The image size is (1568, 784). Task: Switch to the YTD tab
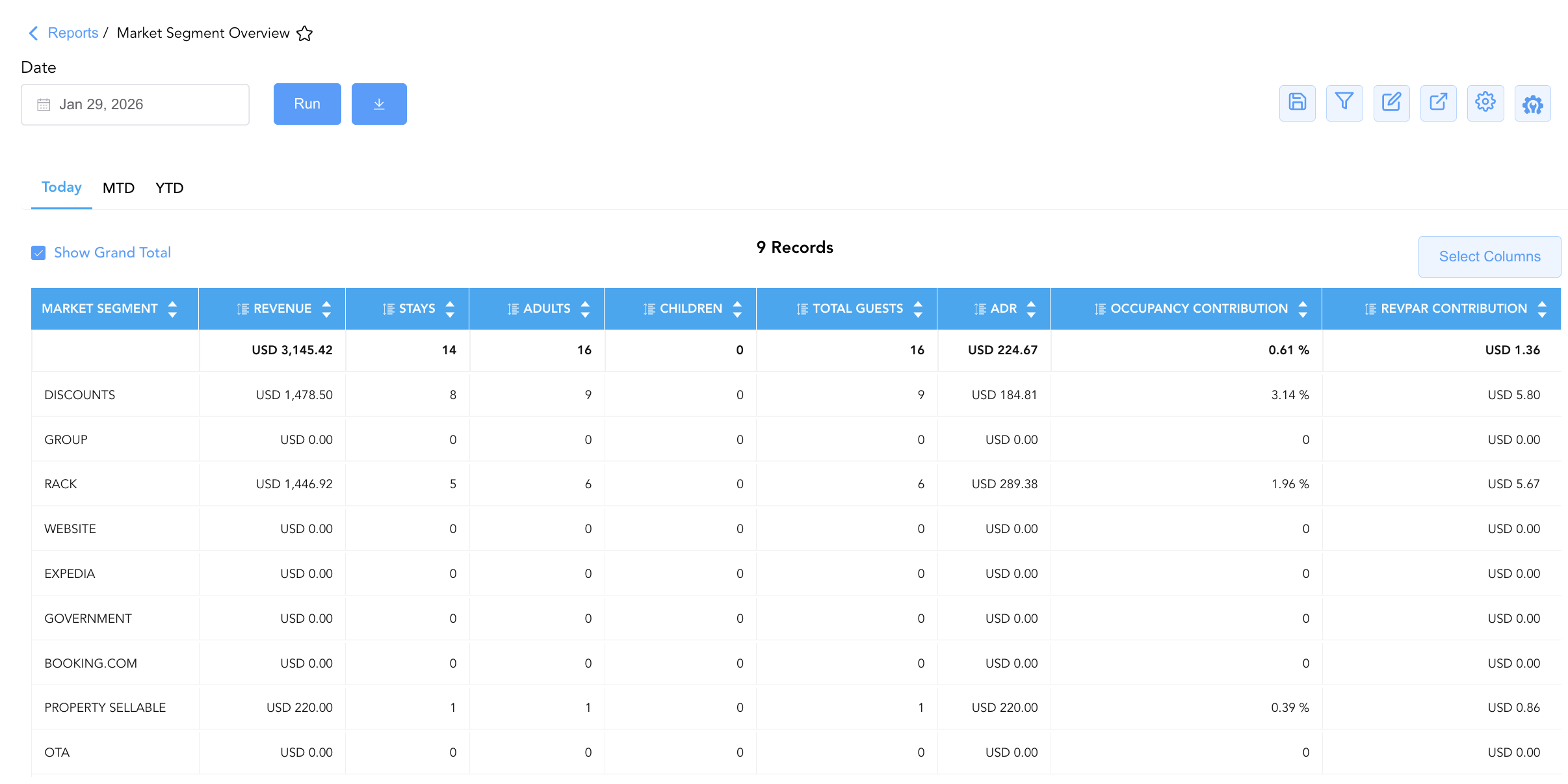[170, 188]
